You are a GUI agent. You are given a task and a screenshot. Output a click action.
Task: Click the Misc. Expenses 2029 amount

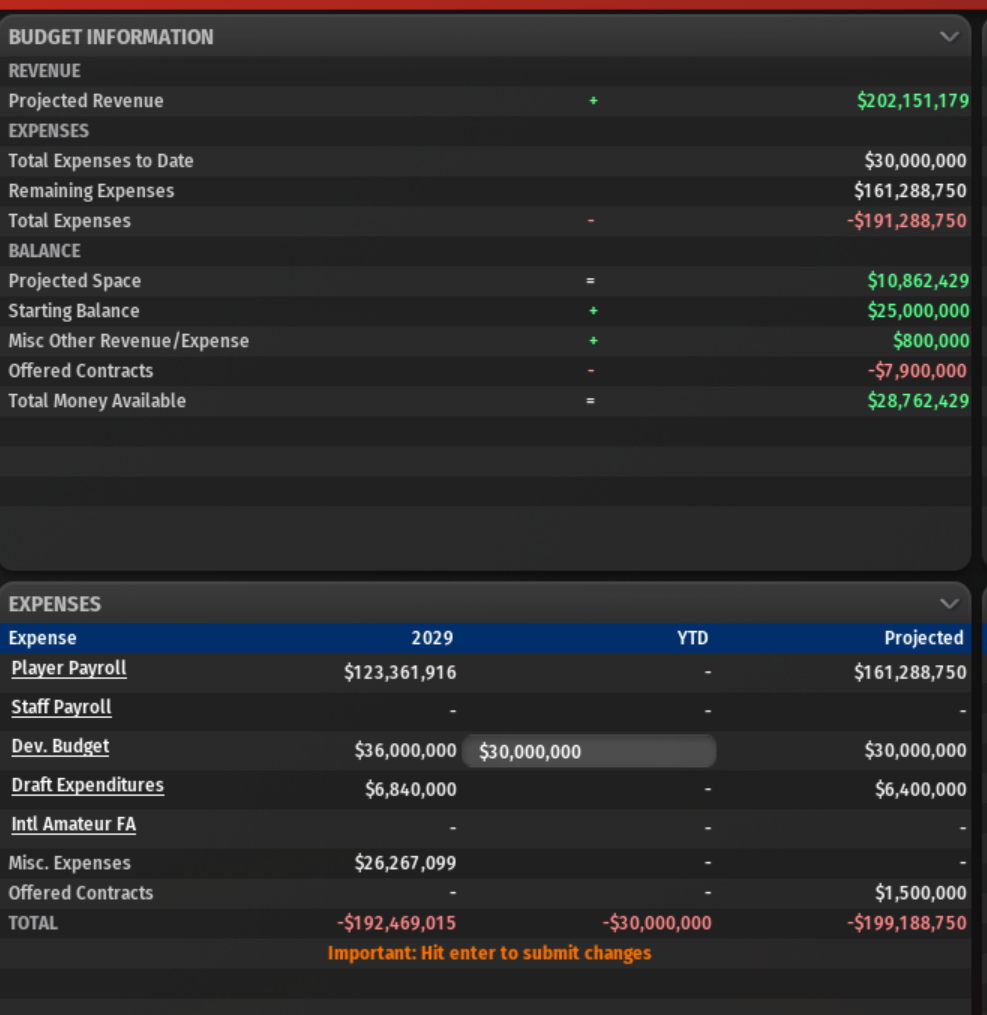(x=405, y=863)
